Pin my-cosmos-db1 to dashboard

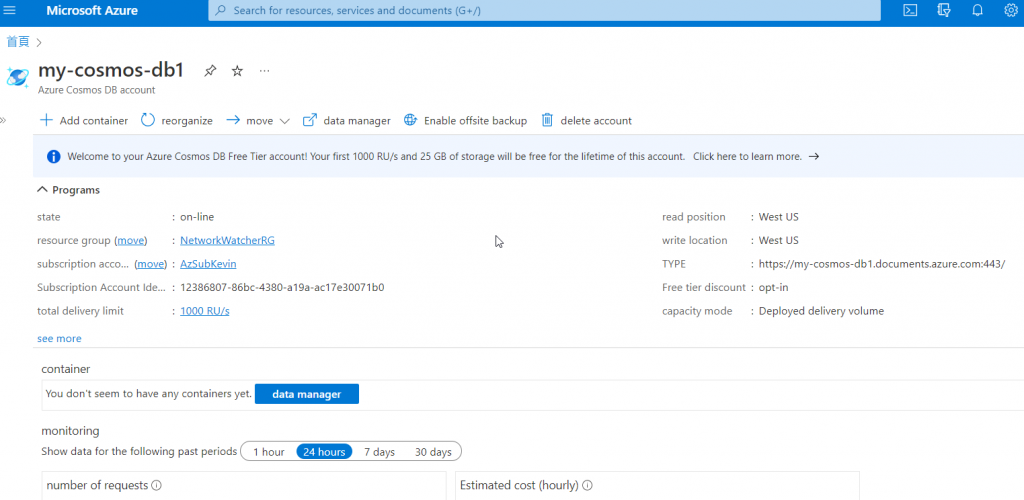click(210, 71)
